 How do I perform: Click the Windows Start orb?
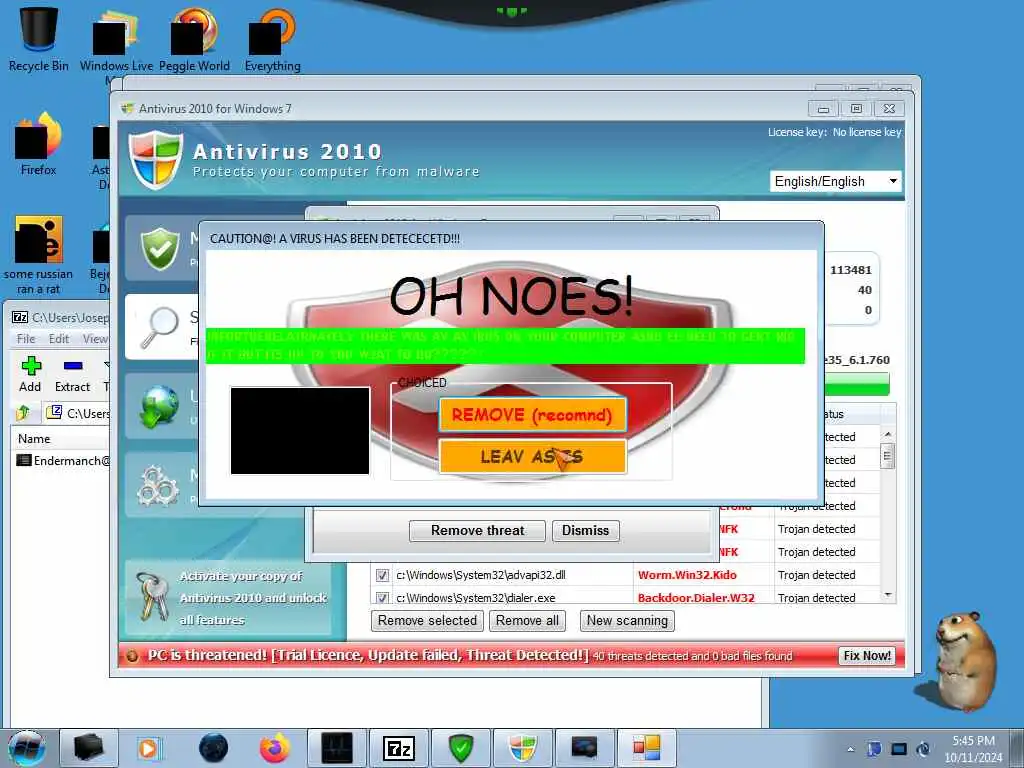(x=27, y=748)
